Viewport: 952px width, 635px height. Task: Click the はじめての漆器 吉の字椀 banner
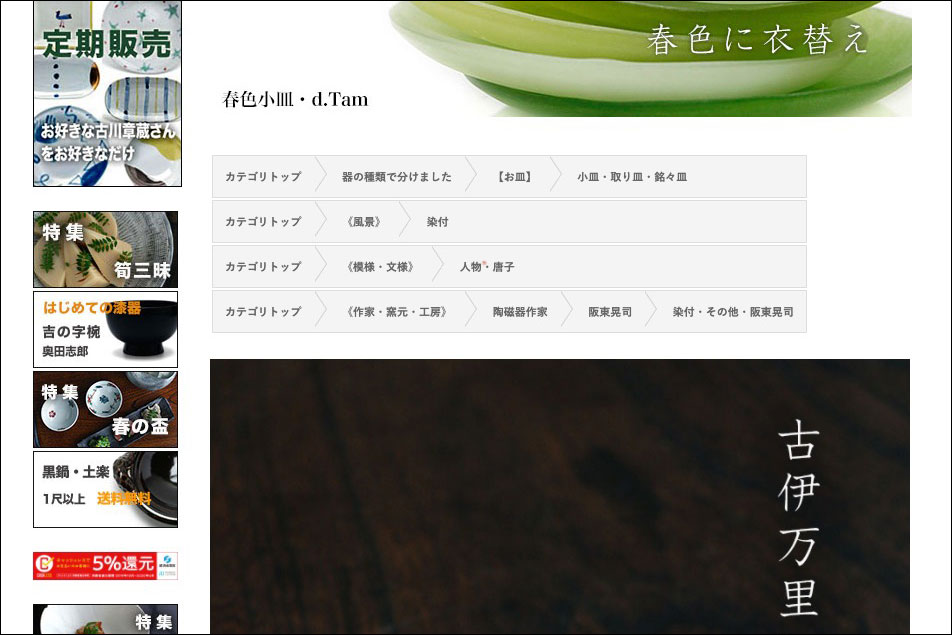pyautogui.click(x=105, y=329)
